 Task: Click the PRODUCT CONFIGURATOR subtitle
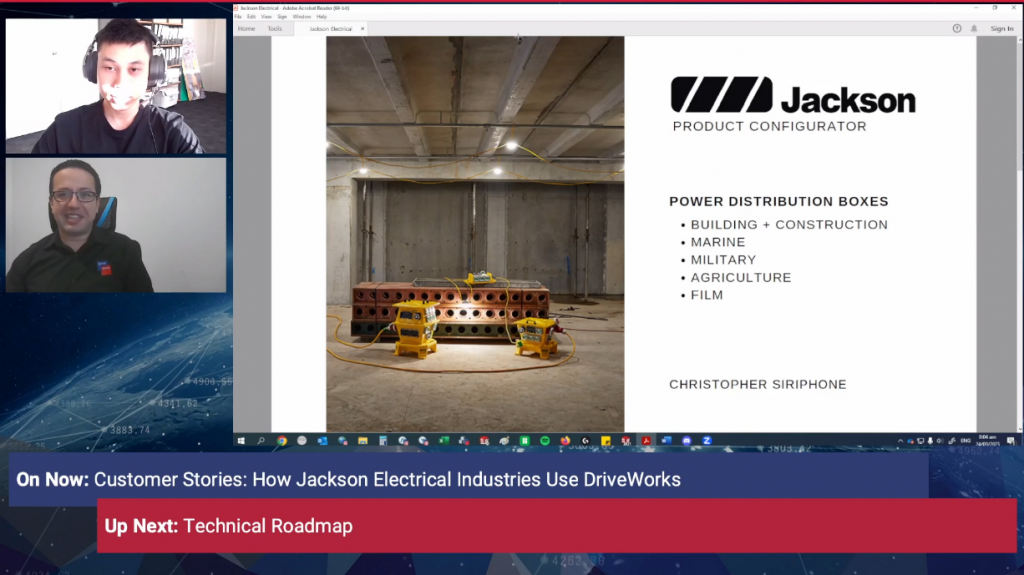click(769, 127)
